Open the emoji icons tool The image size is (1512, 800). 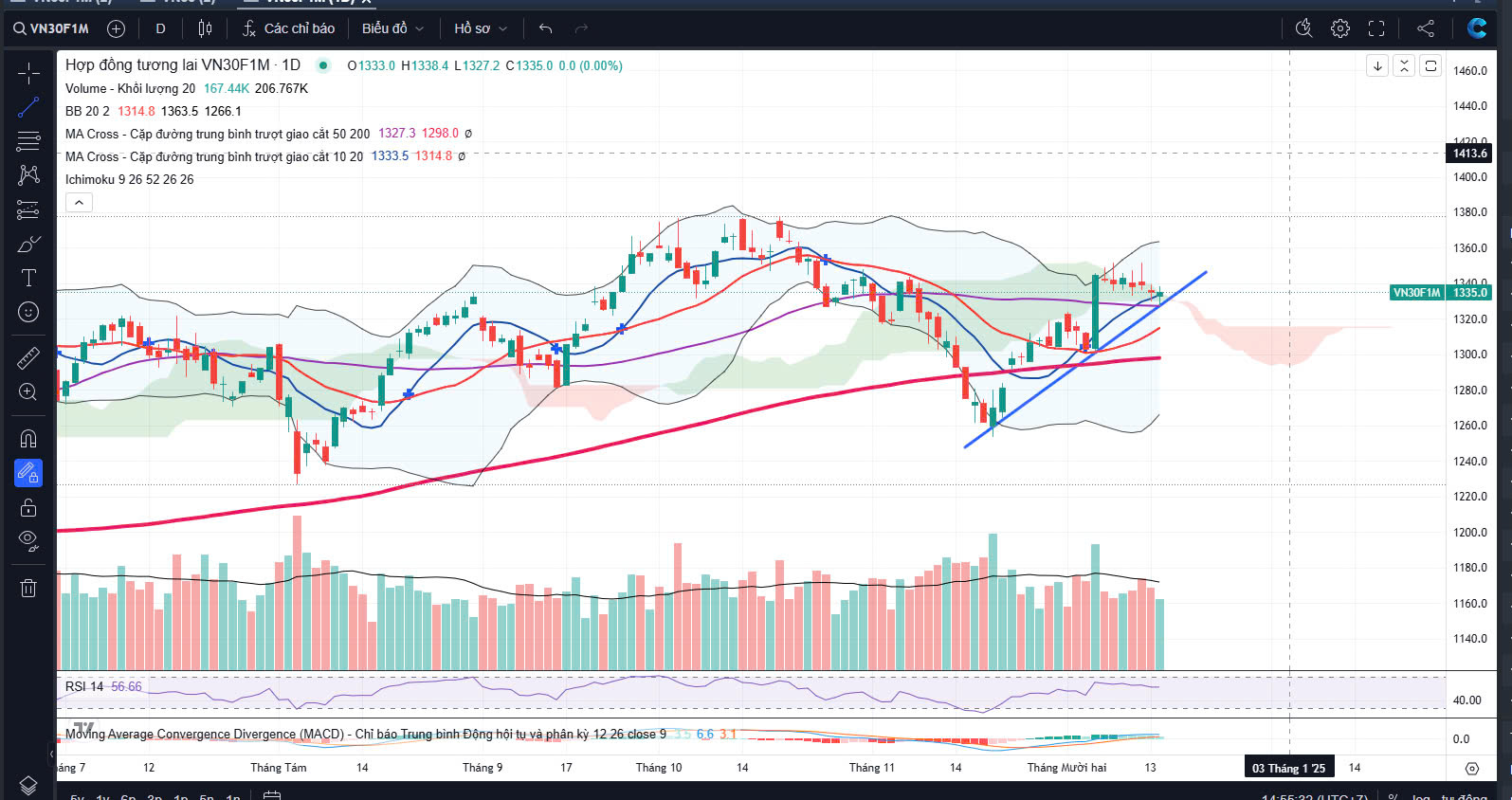pyautogui.click(x=28, y=312)
